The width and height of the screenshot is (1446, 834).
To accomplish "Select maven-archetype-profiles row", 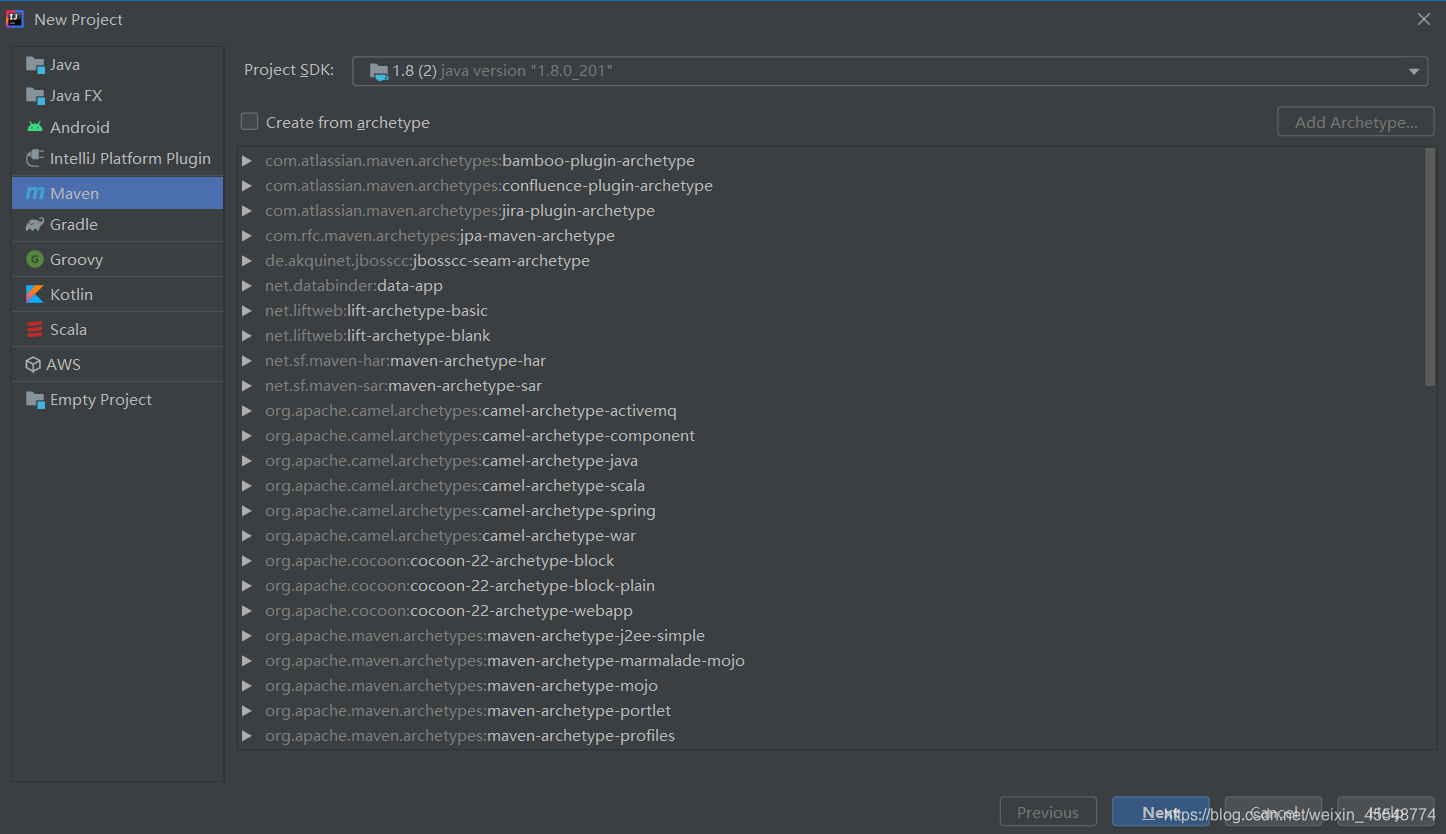I will click(831, 736).
